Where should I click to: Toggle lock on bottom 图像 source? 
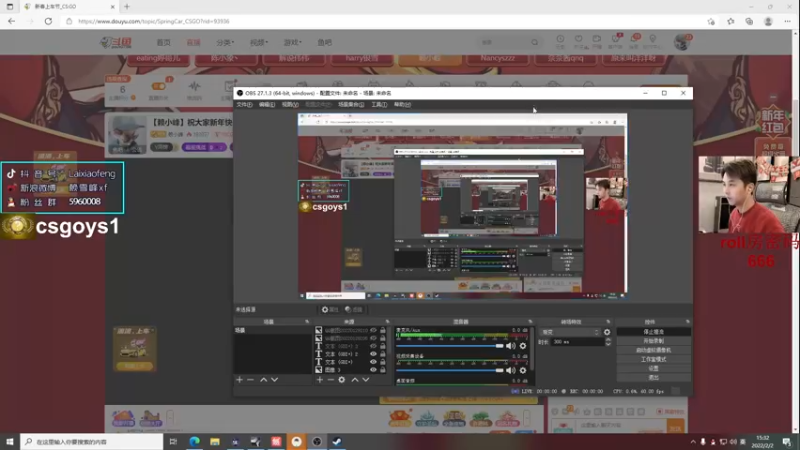(383, 370)
